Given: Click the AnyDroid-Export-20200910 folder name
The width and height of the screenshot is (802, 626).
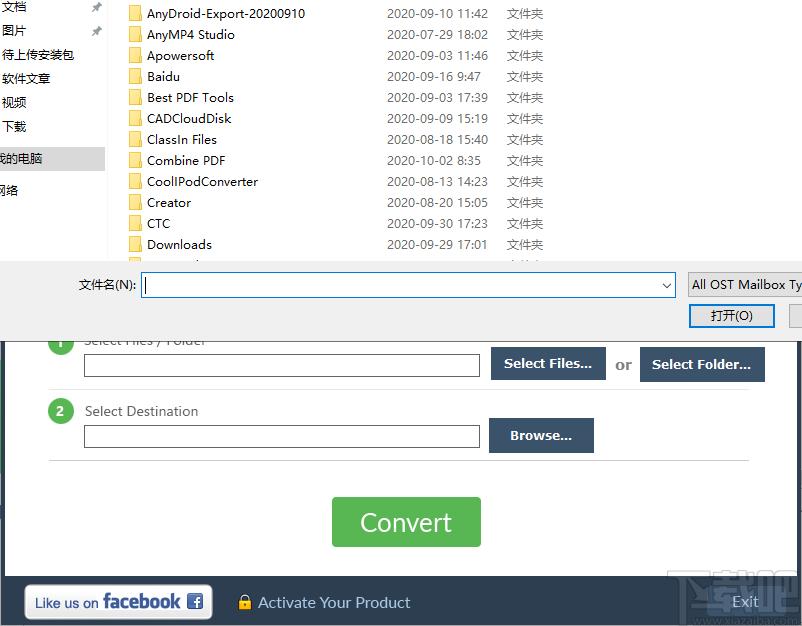Looking at the screenshot, I should pos(226,14).
